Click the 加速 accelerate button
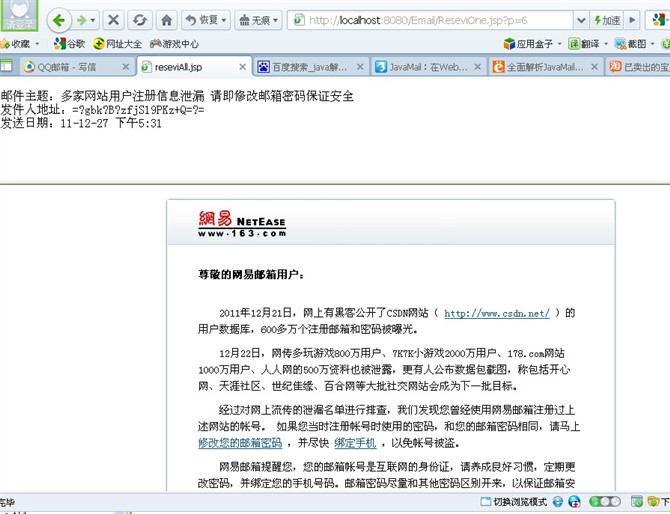This screenshot has width=670, height=514. (607, 20)
